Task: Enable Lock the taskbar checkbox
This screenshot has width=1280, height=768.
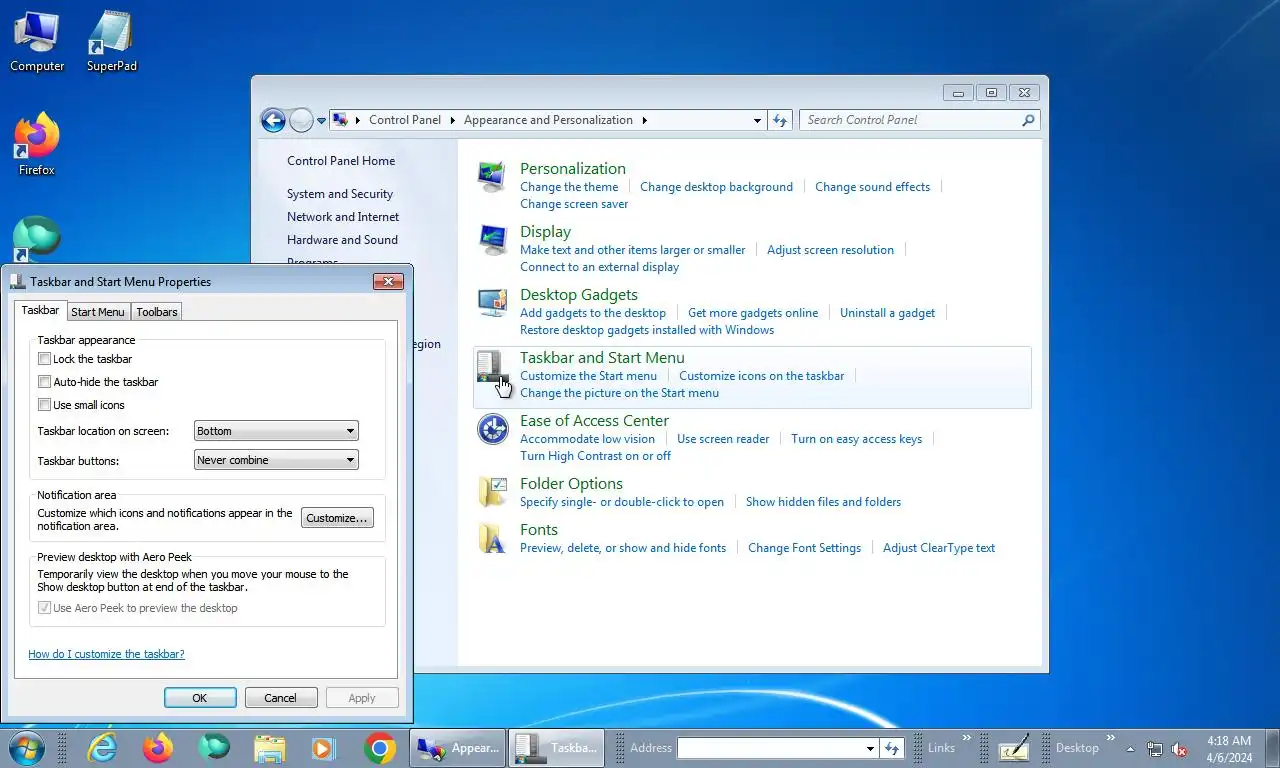Action: point(44,359)
